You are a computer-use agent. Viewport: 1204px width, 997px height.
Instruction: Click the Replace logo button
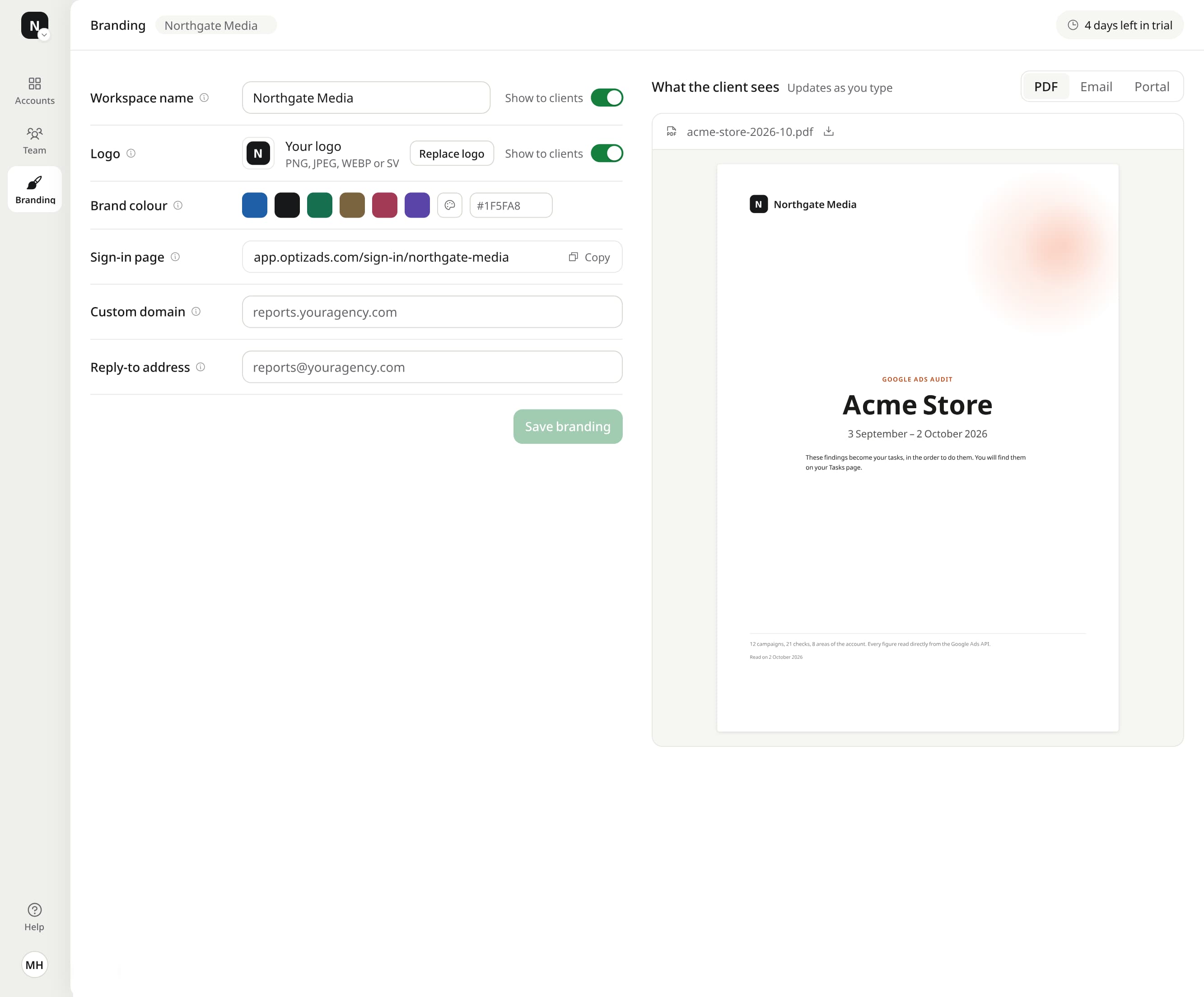pyautogui.click(x=452, y=153)
